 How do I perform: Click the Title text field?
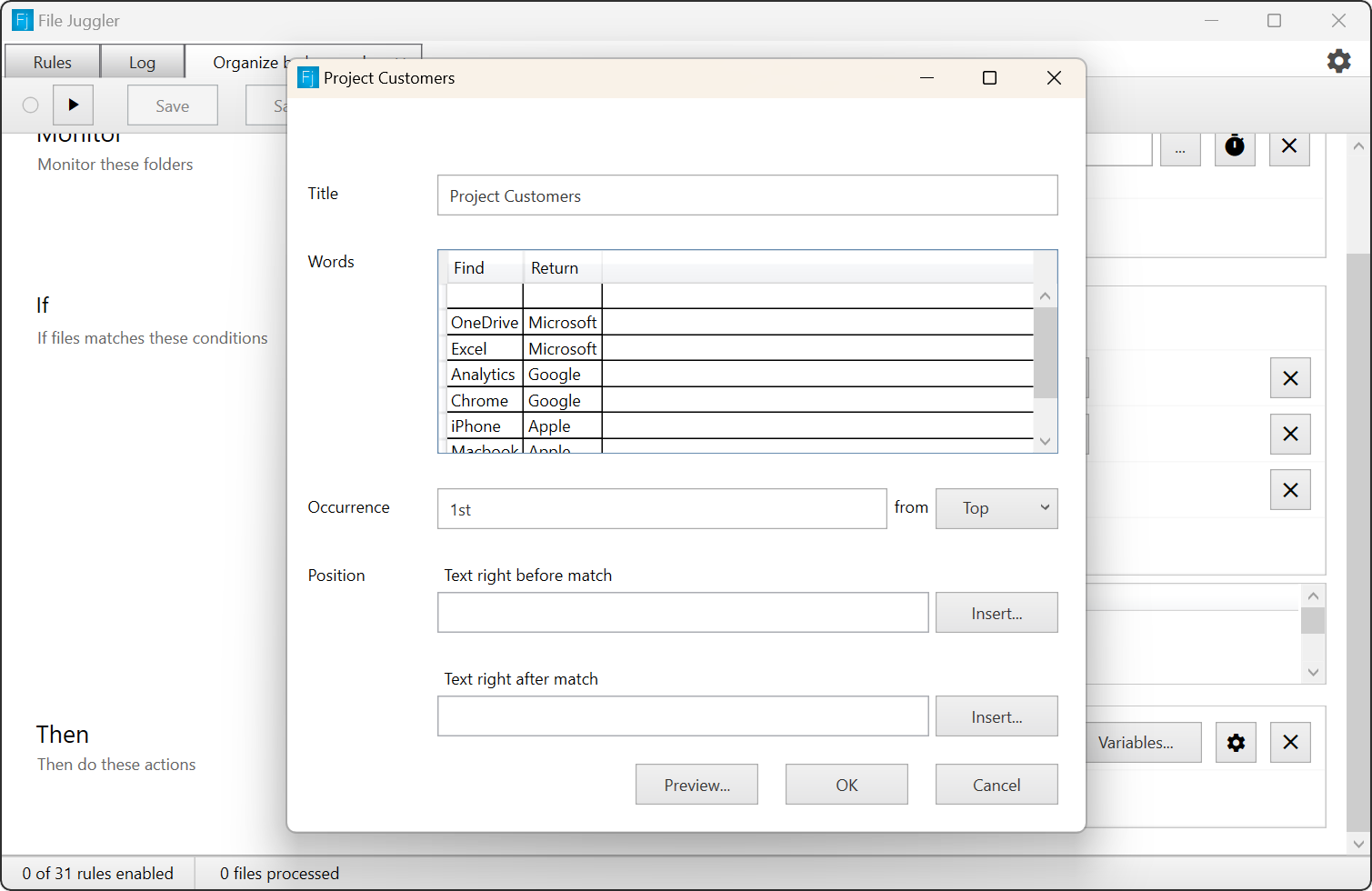746,195
